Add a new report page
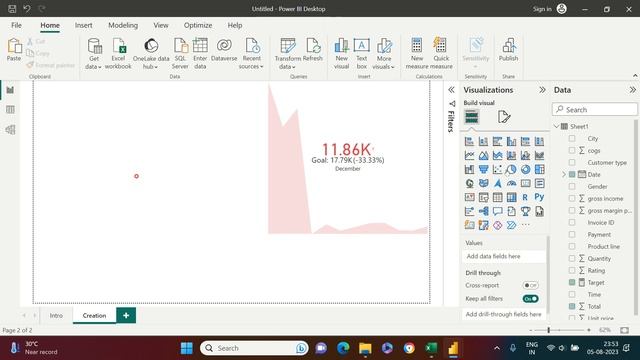Viewport: 640px width, 360px height. [x=126, y=316]
